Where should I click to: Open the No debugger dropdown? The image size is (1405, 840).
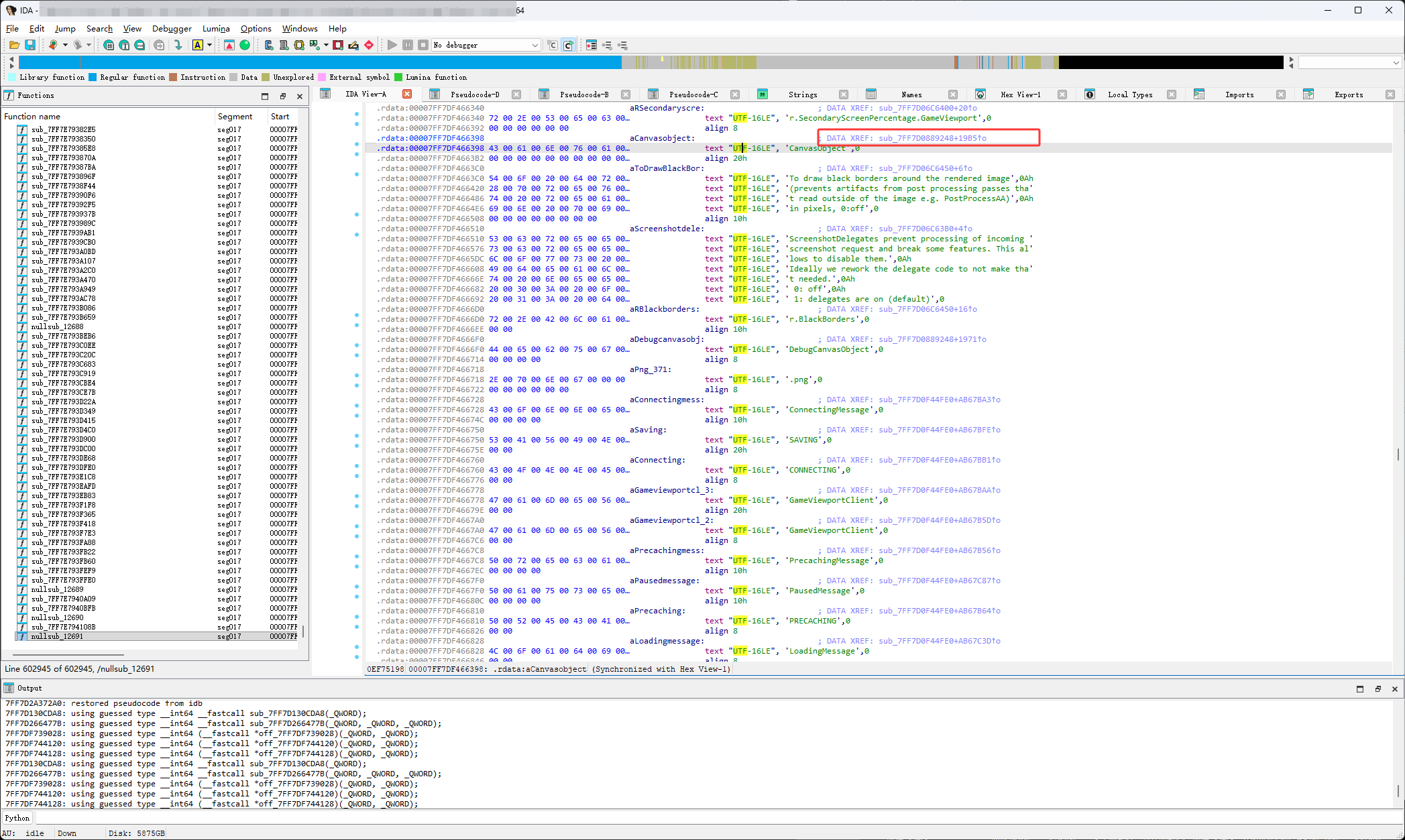tap(535, 45)
